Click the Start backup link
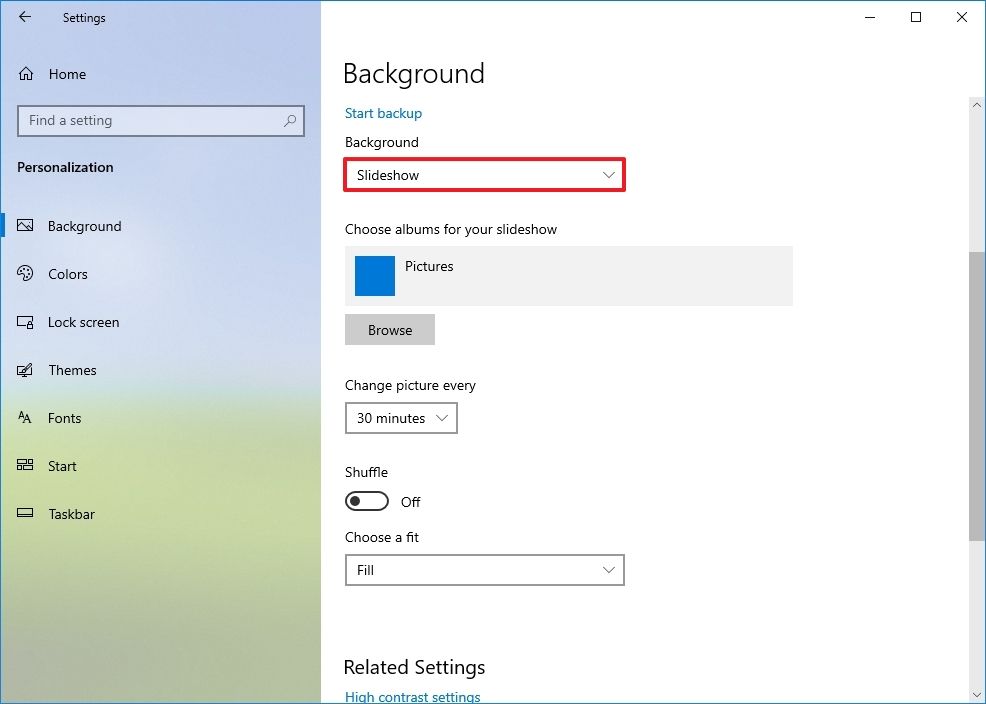Image resolution: width=986 pixels, height=704 pixels. click(x=383, y=113)
